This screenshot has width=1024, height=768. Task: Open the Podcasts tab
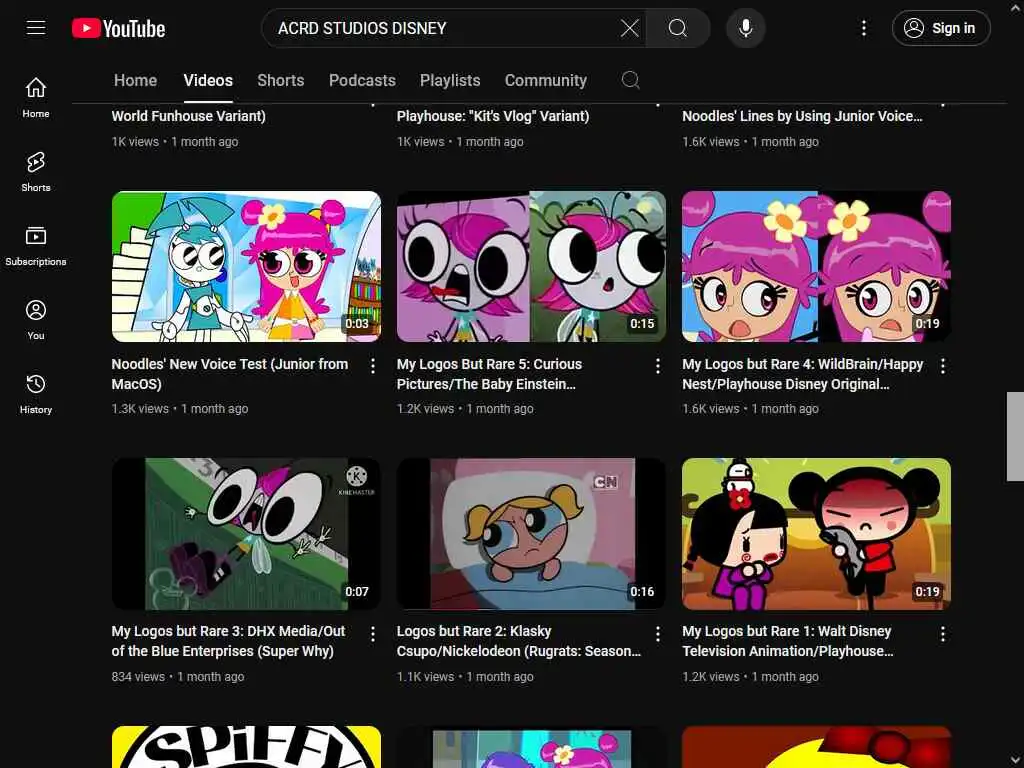pos(362,80)
